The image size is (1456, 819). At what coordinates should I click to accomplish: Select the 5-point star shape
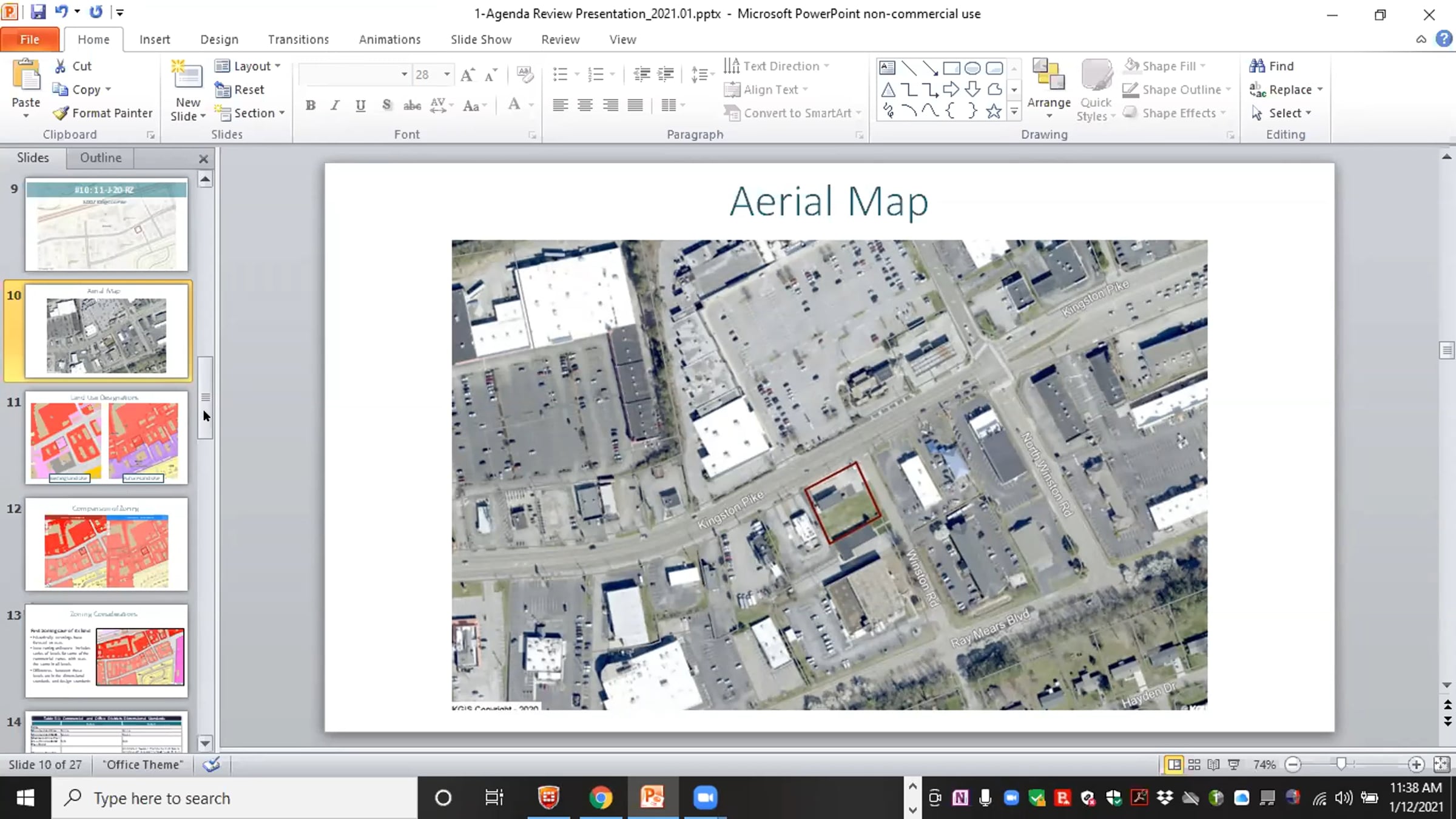993,111
